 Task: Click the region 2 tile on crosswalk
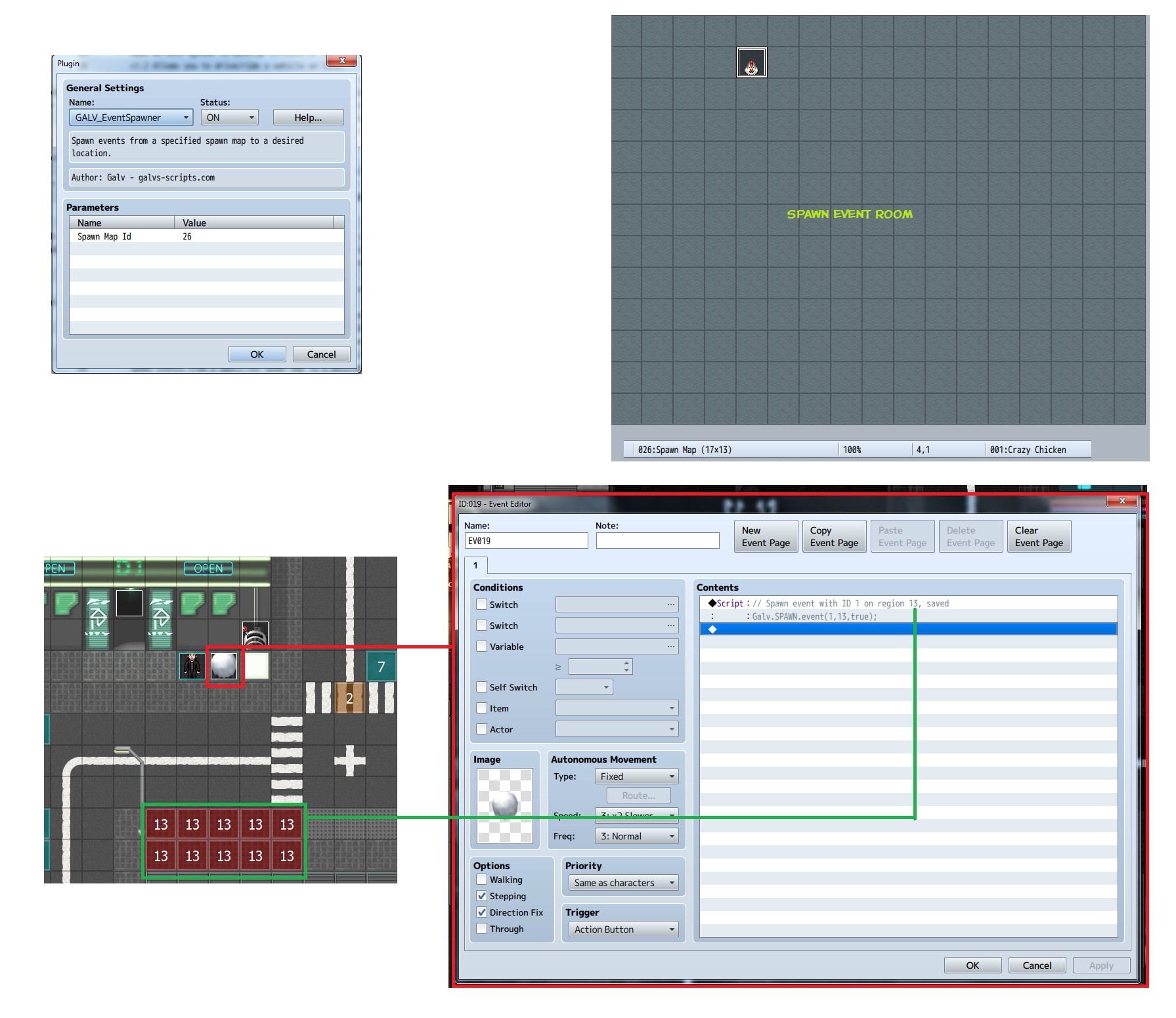pos(349,698)
